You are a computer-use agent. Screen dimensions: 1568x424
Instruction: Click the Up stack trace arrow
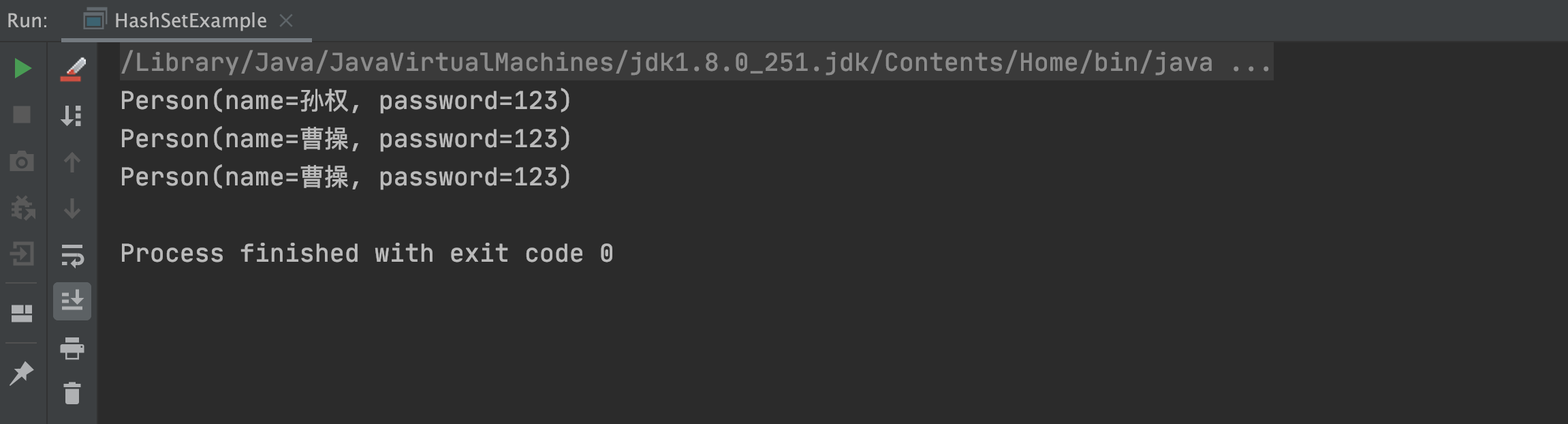(72, 162)
